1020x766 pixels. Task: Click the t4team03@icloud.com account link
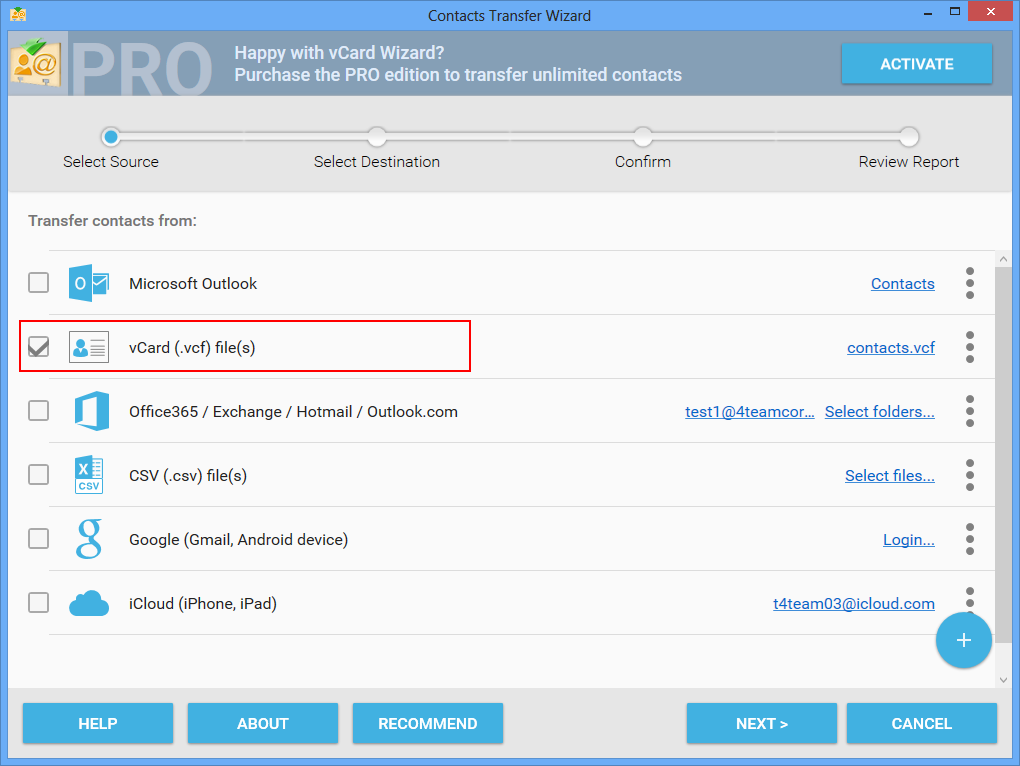(853, 603)
